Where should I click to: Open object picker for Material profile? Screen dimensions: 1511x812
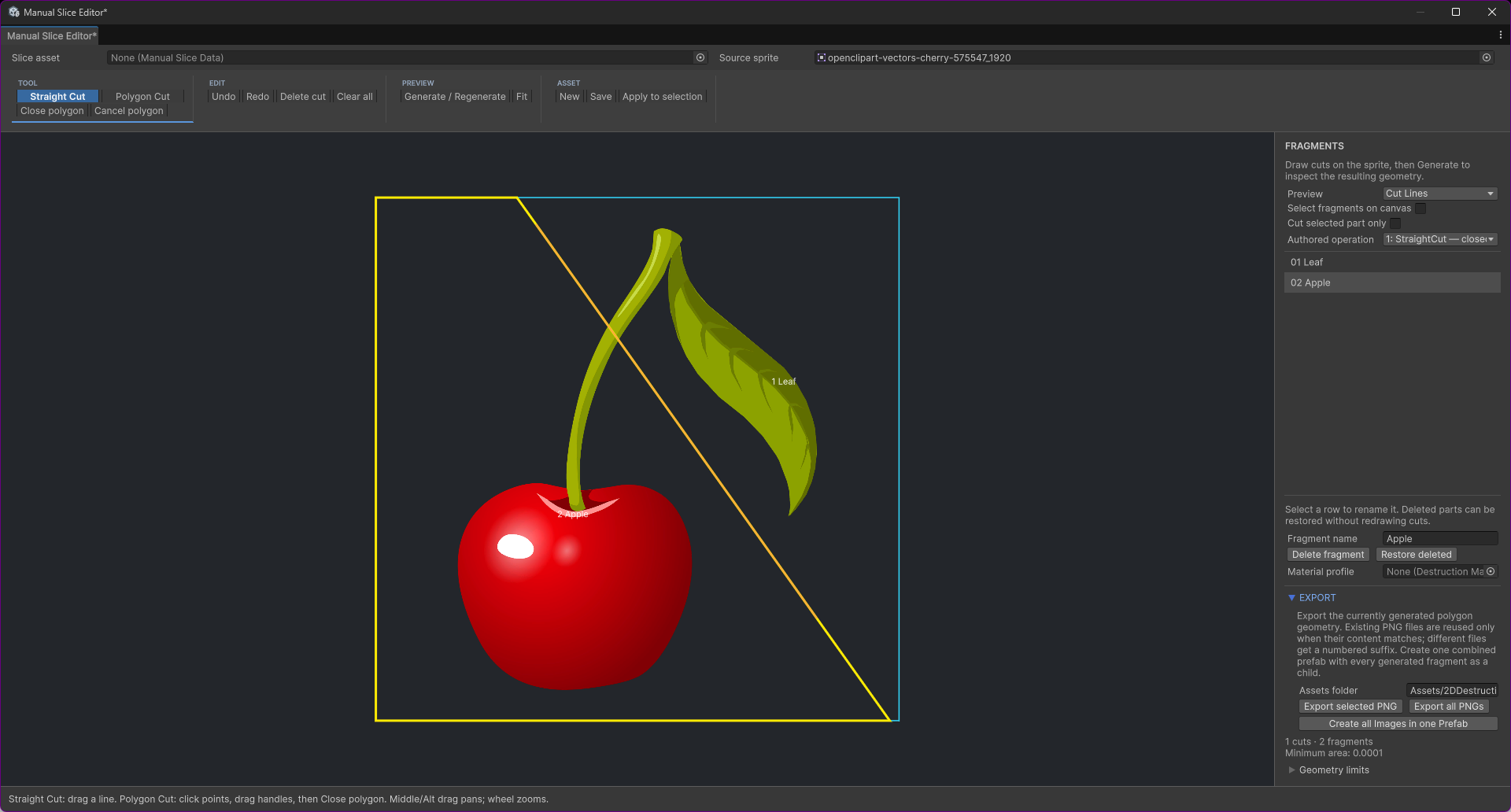tap(1491, 571)
